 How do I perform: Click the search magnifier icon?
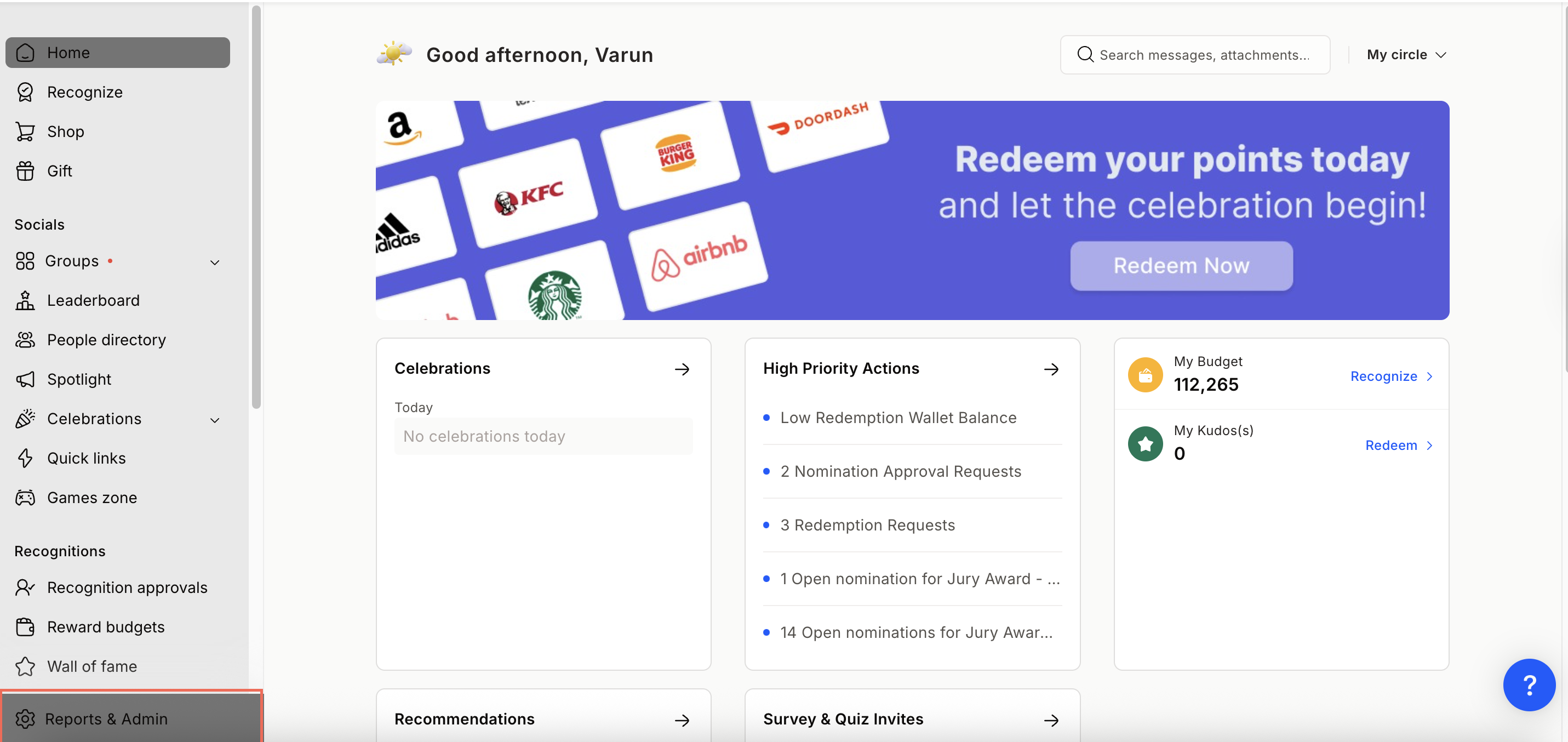1085,55
